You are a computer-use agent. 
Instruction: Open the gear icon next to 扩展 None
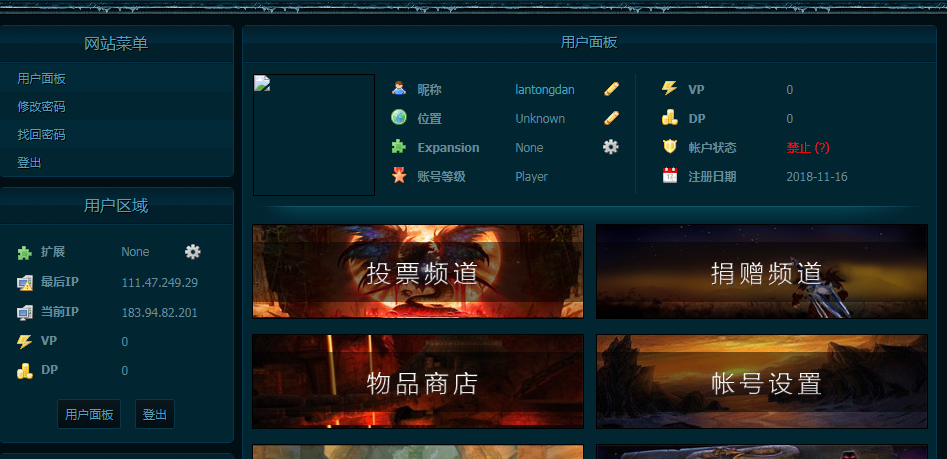(x=193, y=251)
